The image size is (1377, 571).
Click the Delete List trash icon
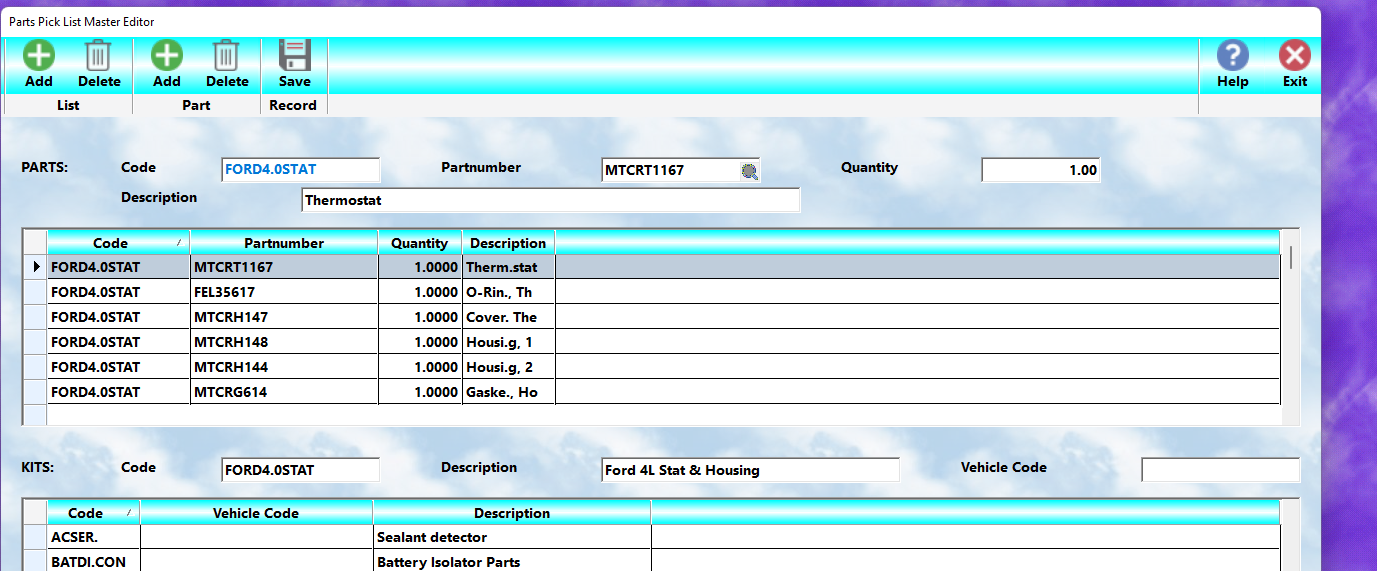(x=99, y=55)
